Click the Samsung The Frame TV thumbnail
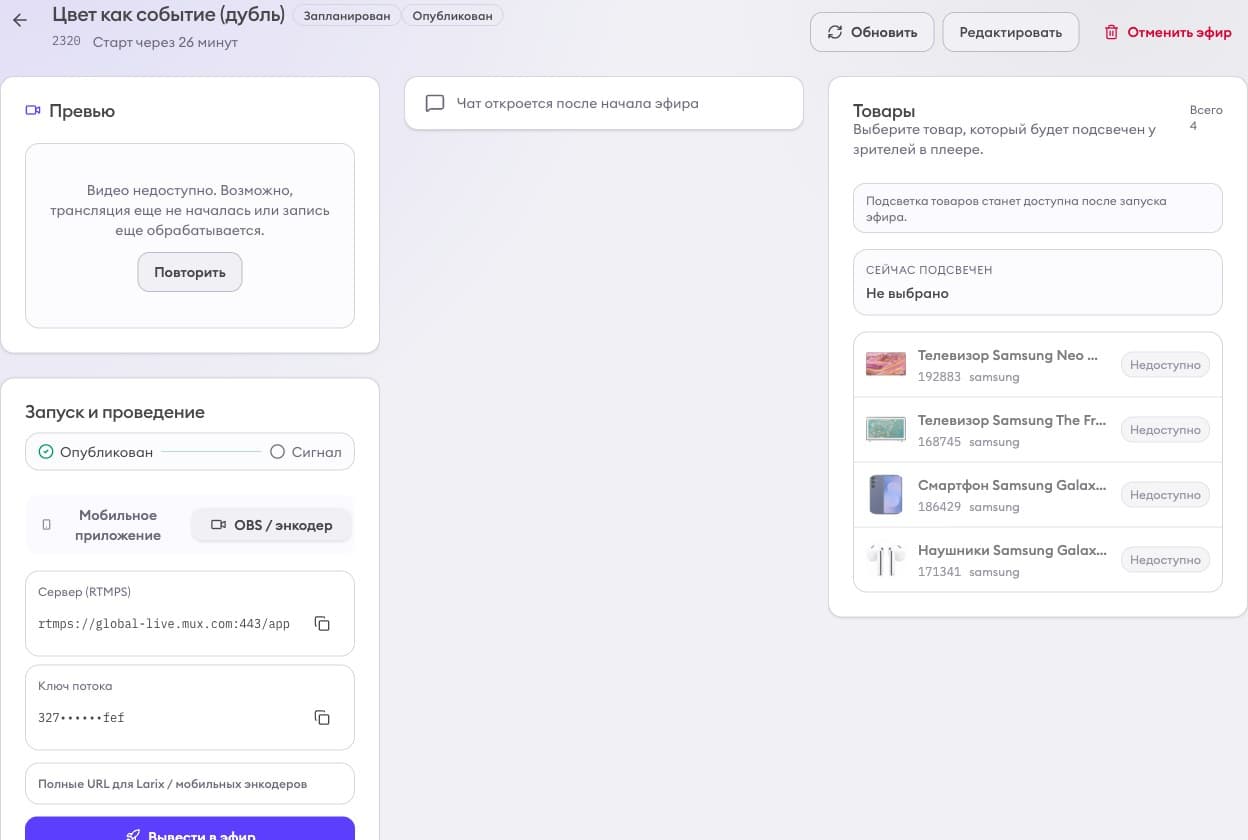 tap(885, 429)
